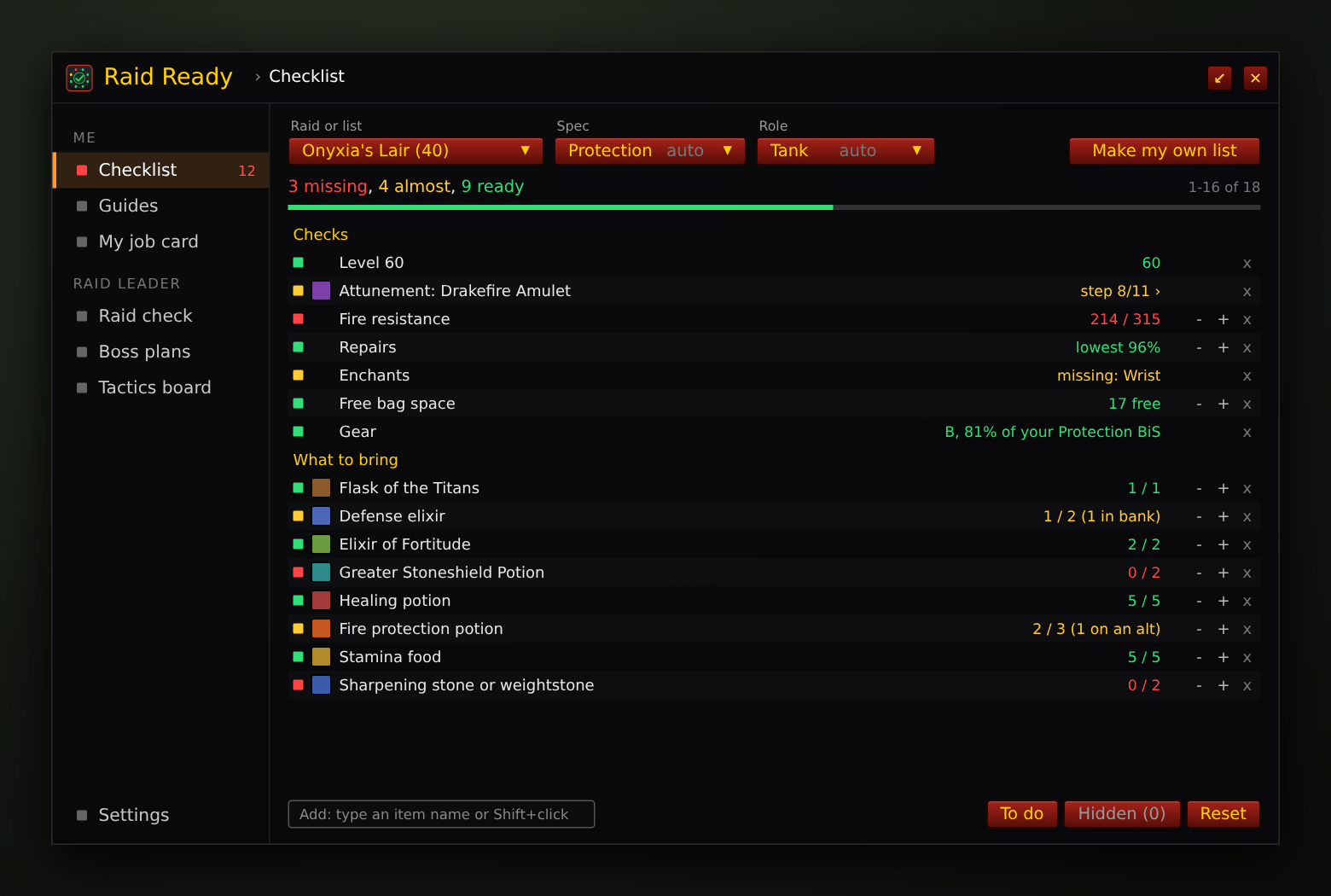Increase Sharpening stone count with plus

point(1223,685)
